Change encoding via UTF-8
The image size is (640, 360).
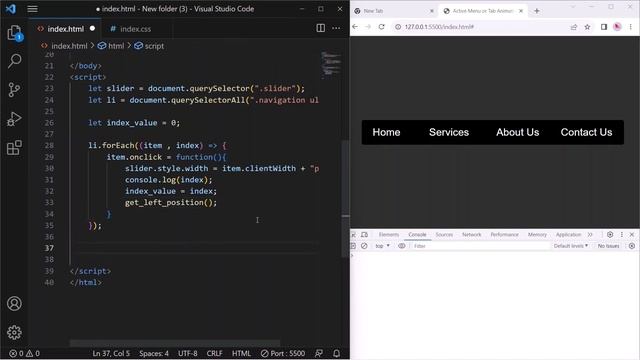coord(188,353)
